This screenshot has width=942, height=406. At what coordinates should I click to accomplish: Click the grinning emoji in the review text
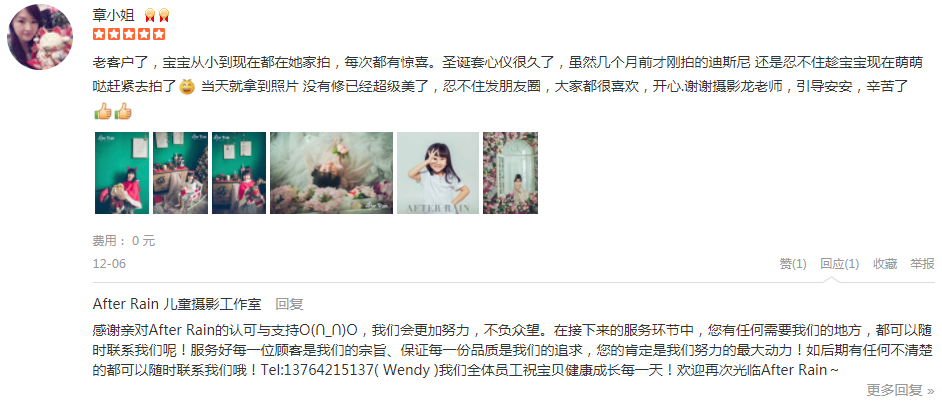187,87
